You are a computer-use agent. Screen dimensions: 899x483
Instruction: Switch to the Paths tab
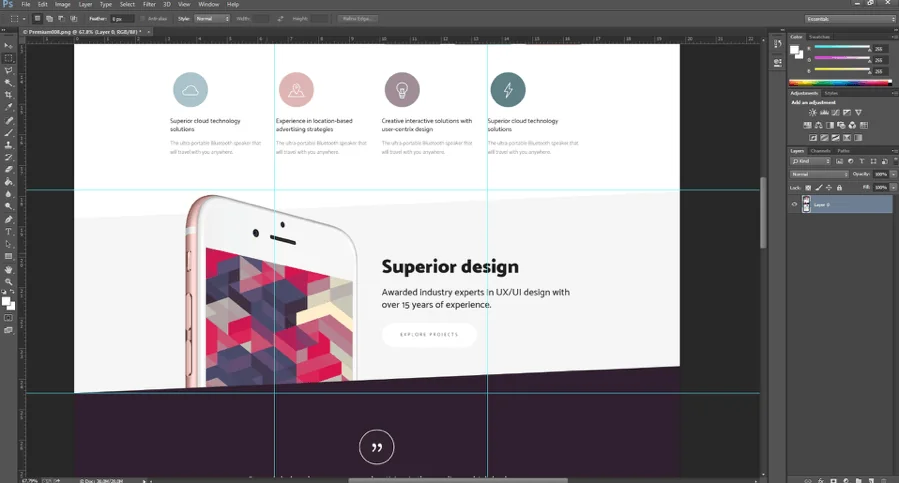[843, 151]
